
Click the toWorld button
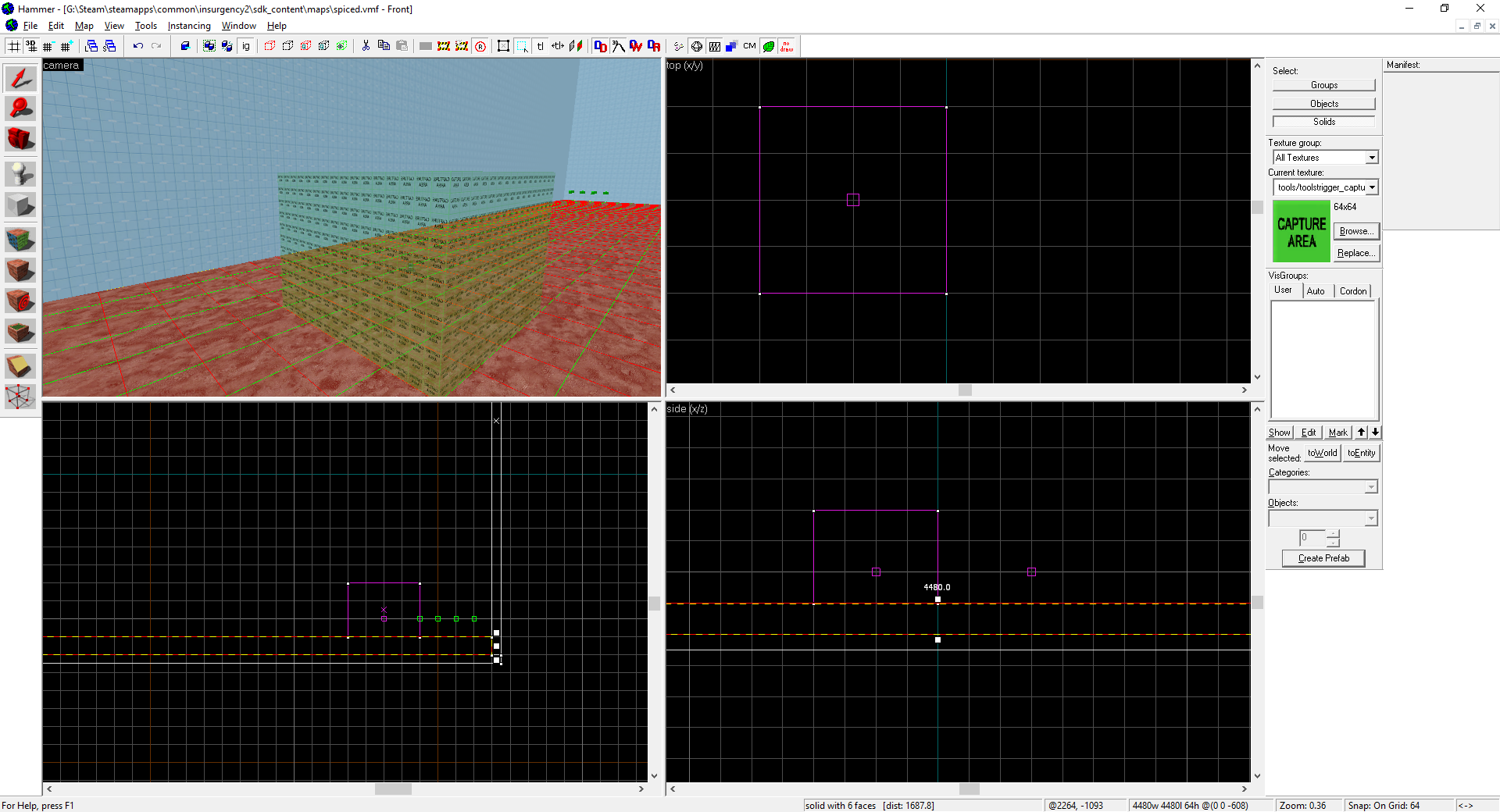point(1322,453)
